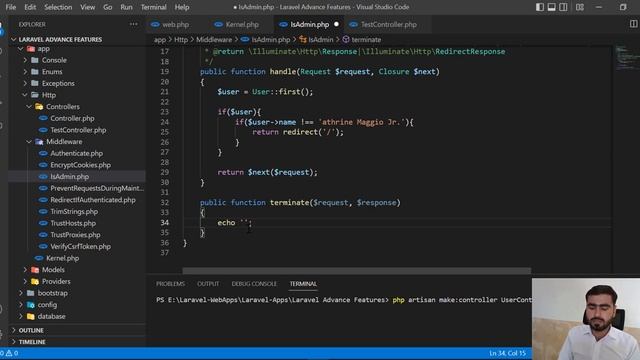Screen dimensions: 640x360
Task: Close unsaved IsAdmin.php tab dot
Action: tap(336, 24)
